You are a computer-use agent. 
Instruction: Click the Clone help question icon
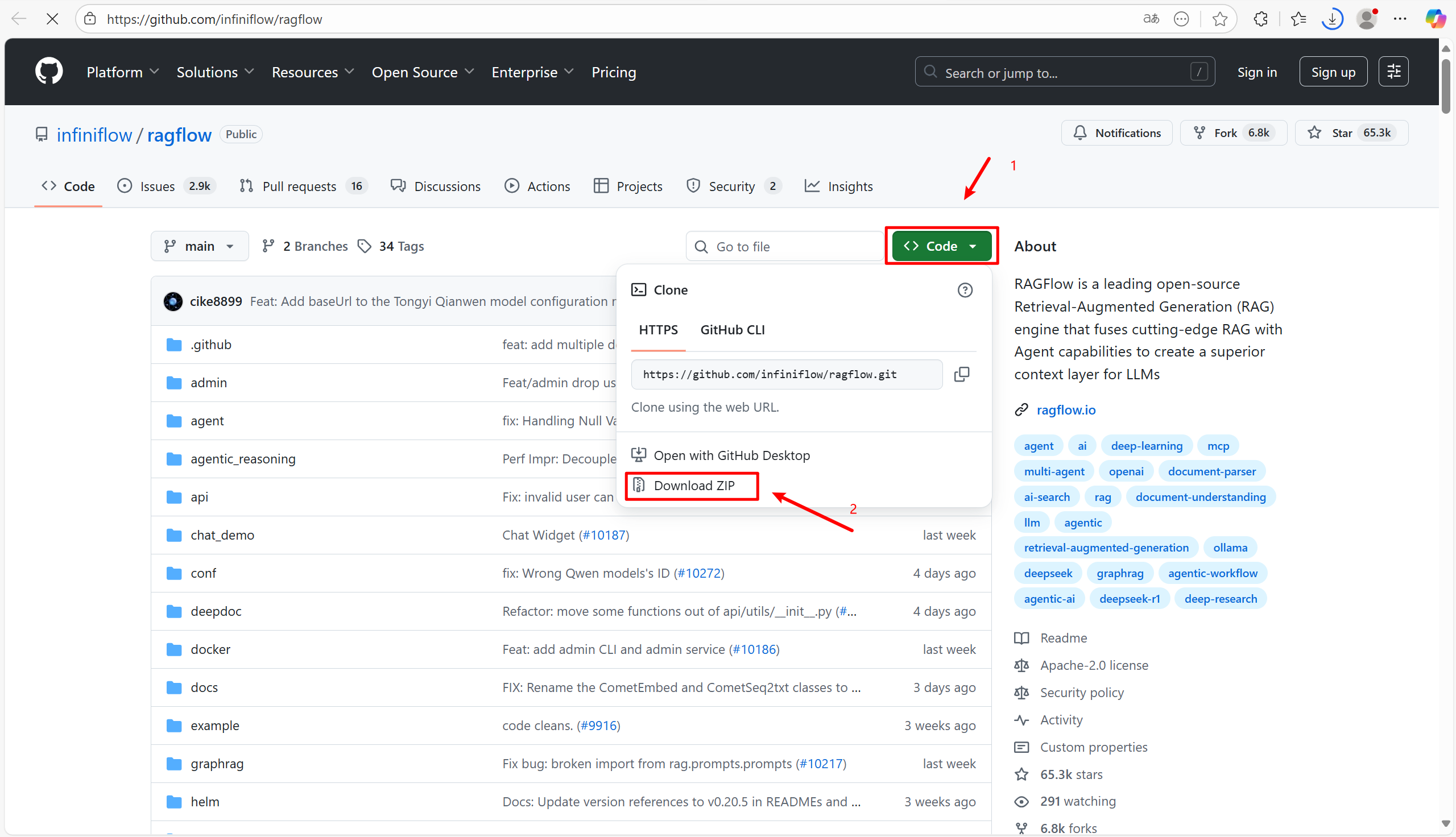(x=965, y=291)
